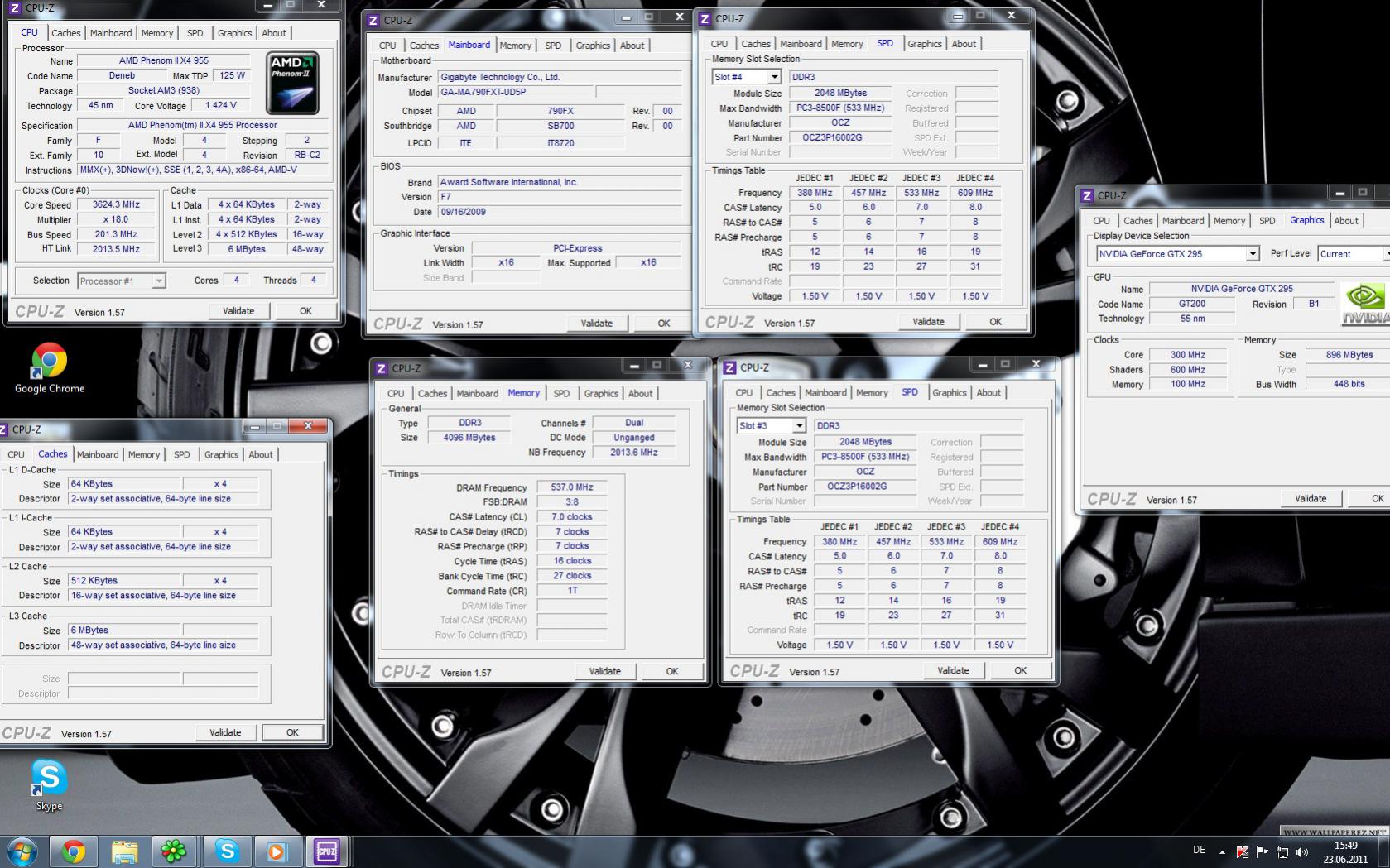Screen dimensions: 1390x868
Task: Click the Z title icon of the Processor window
Action: (x=14, y=7)
